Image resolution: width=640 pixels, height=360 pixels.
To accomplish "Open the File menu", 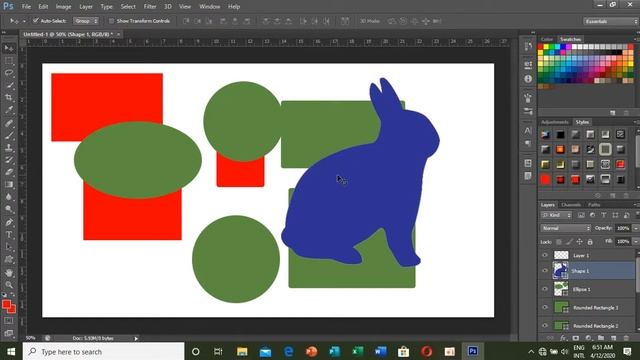I will (26, 7).
